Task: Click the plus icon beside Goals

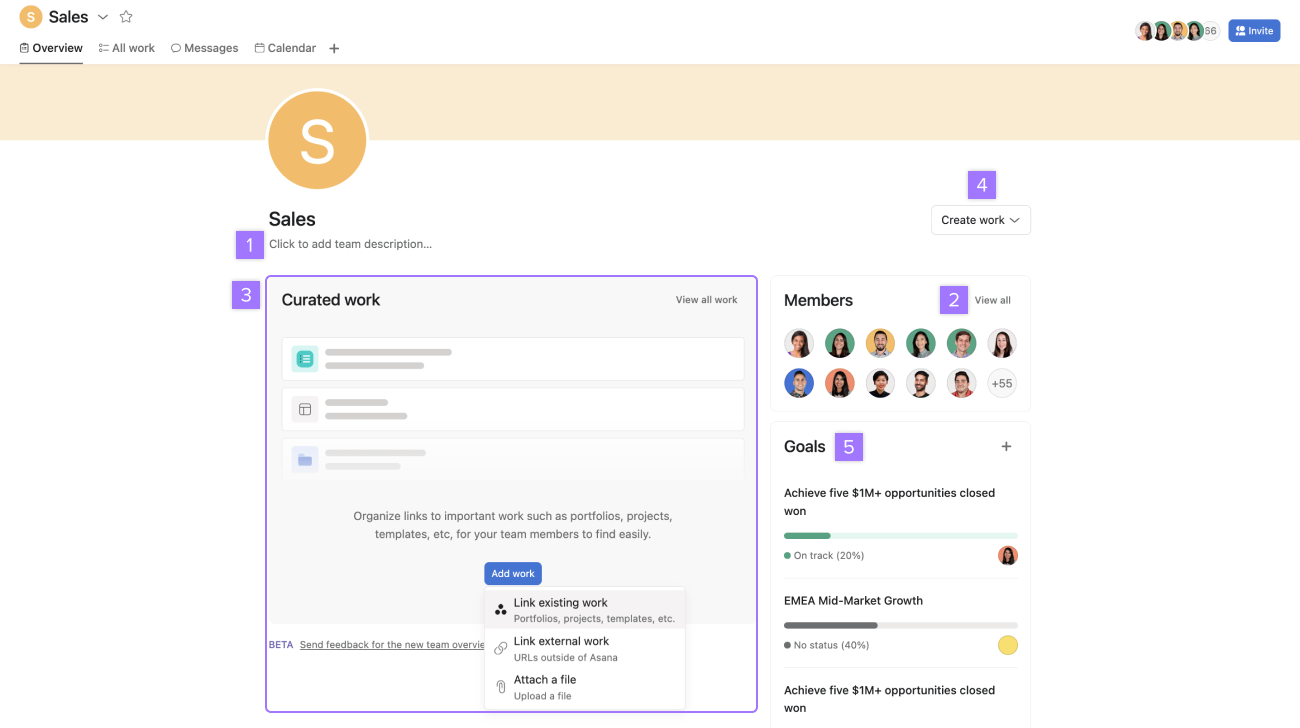Action: (x=1006, y=447)
